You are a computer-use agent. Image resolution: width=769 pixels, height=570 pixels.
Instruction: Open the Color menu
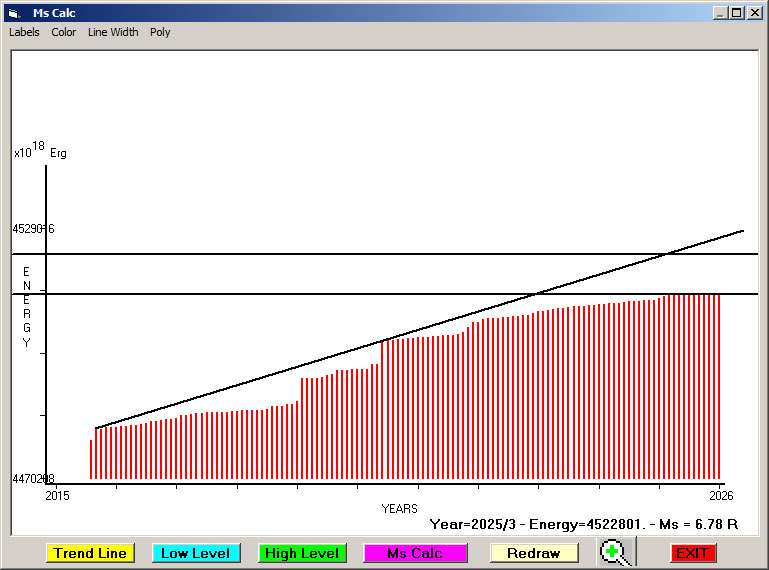(64, 32)
